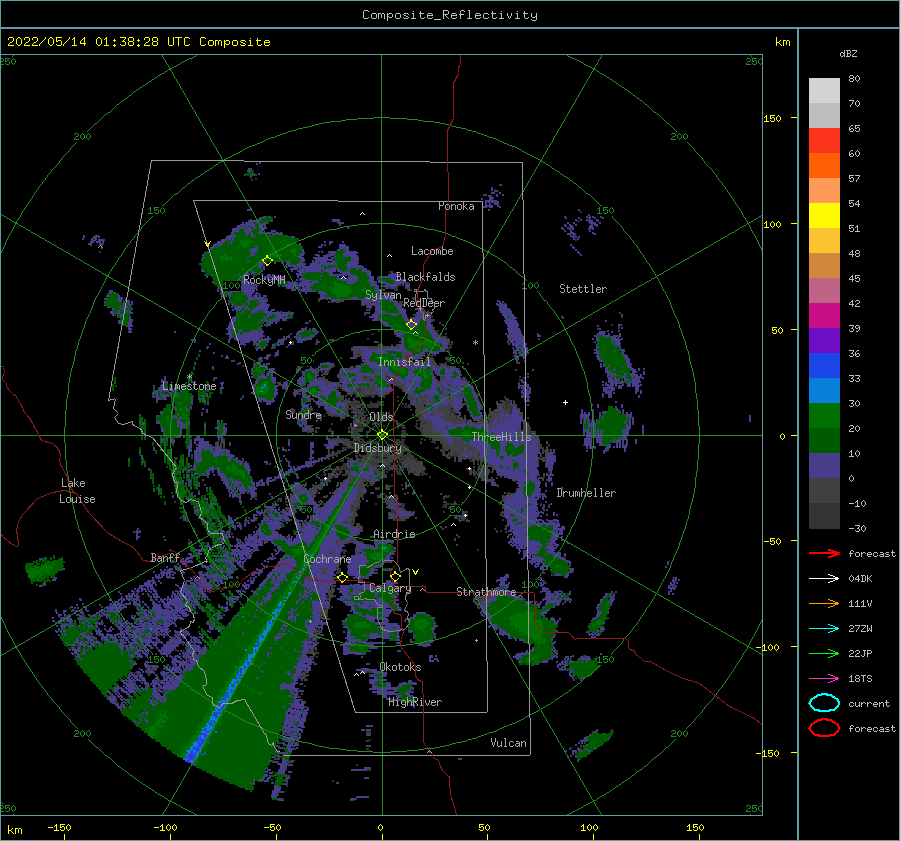Click the cyan current ellipse icon
900x841 pixels.
(824, 703)
